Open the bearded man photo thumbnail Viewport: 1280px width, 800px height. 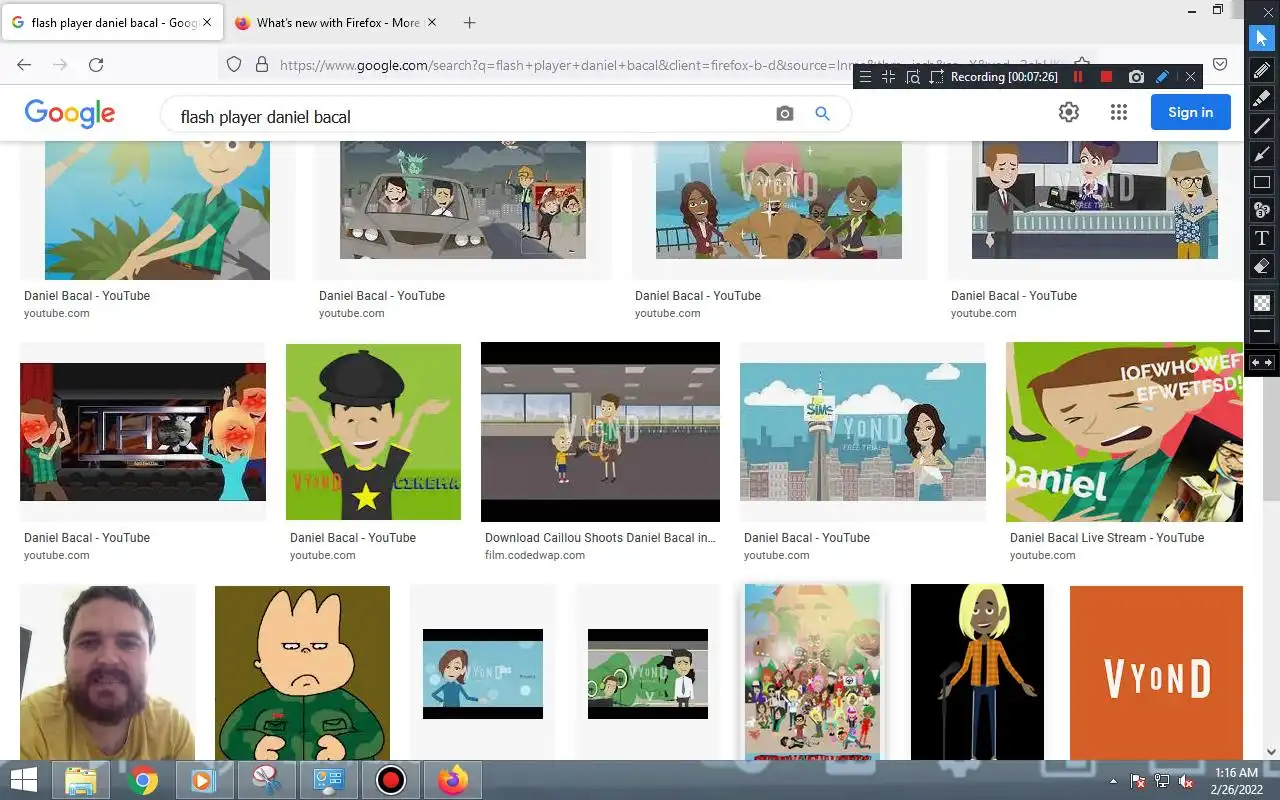tap(108, 673)
